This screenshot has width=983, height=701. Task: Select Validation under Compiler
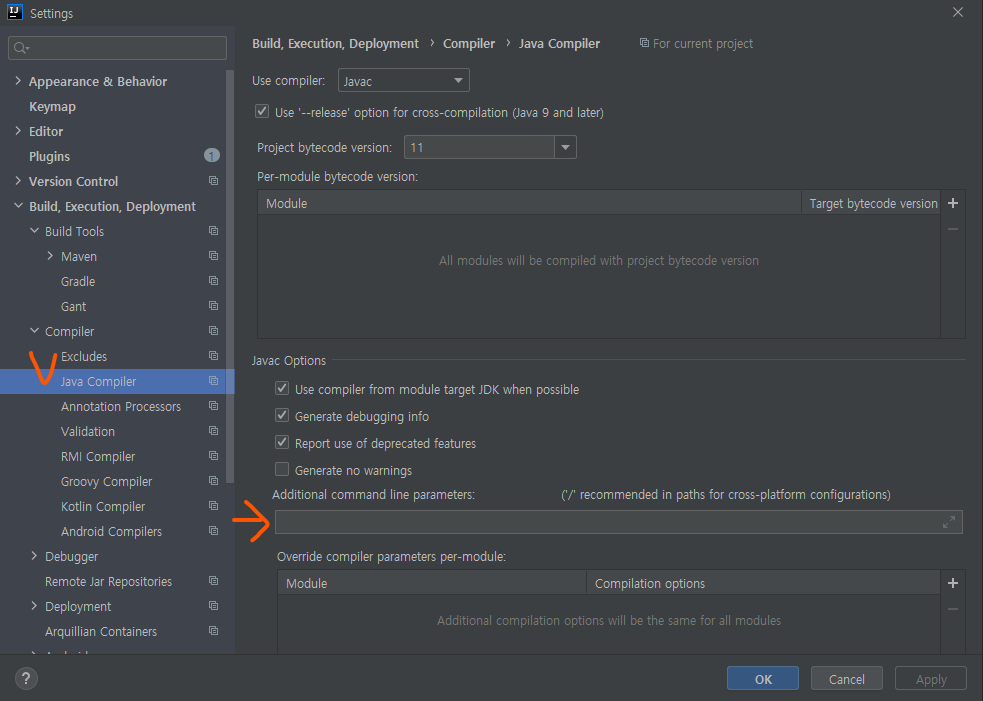88,431
